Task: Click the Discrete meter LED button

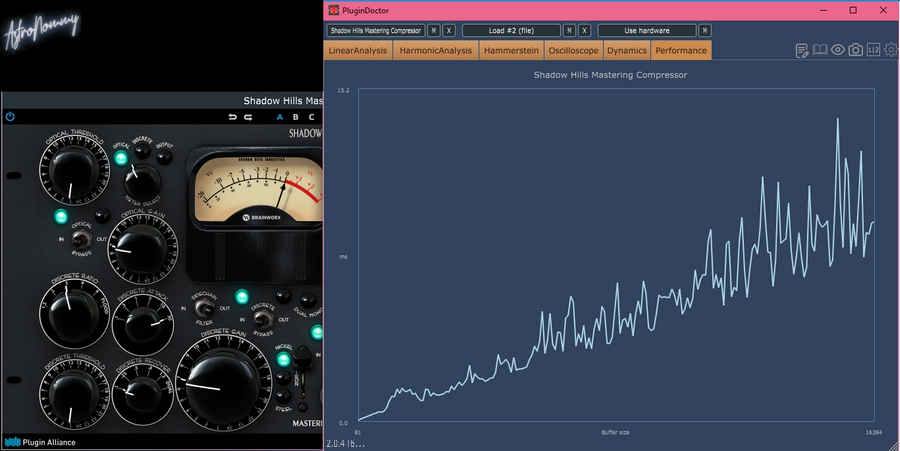Action: tap(142, 151)
